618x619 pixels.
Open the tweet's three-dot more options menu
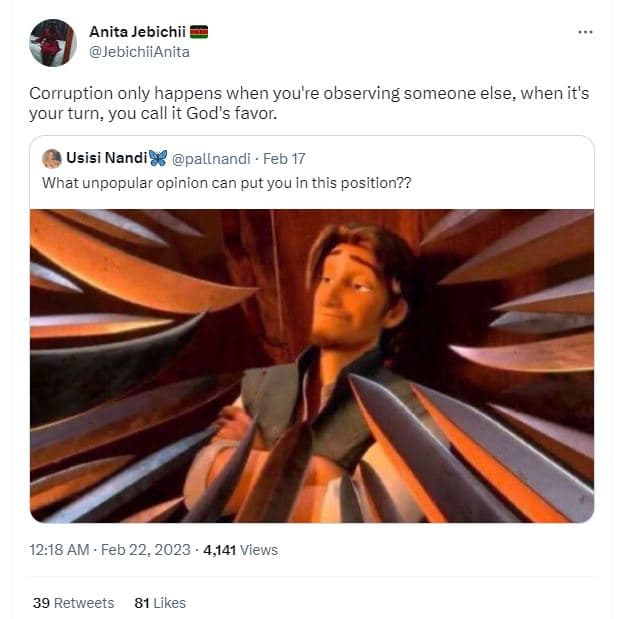[x=585, y=32]
